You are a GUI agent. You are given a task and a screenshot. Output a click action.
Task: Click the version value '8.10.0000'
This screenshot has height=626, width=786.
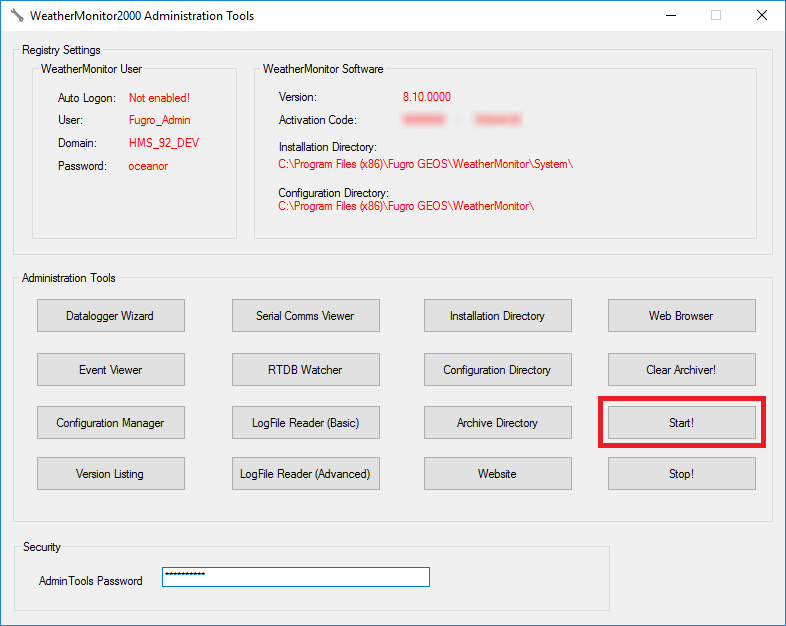tap(427, 97)
